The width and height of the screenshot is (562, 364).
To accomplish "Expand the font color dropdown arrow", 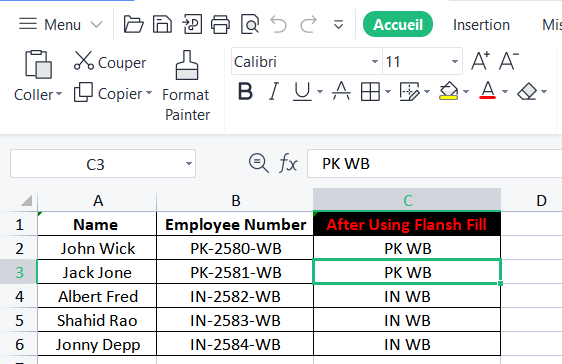I will tap(505, 92).
